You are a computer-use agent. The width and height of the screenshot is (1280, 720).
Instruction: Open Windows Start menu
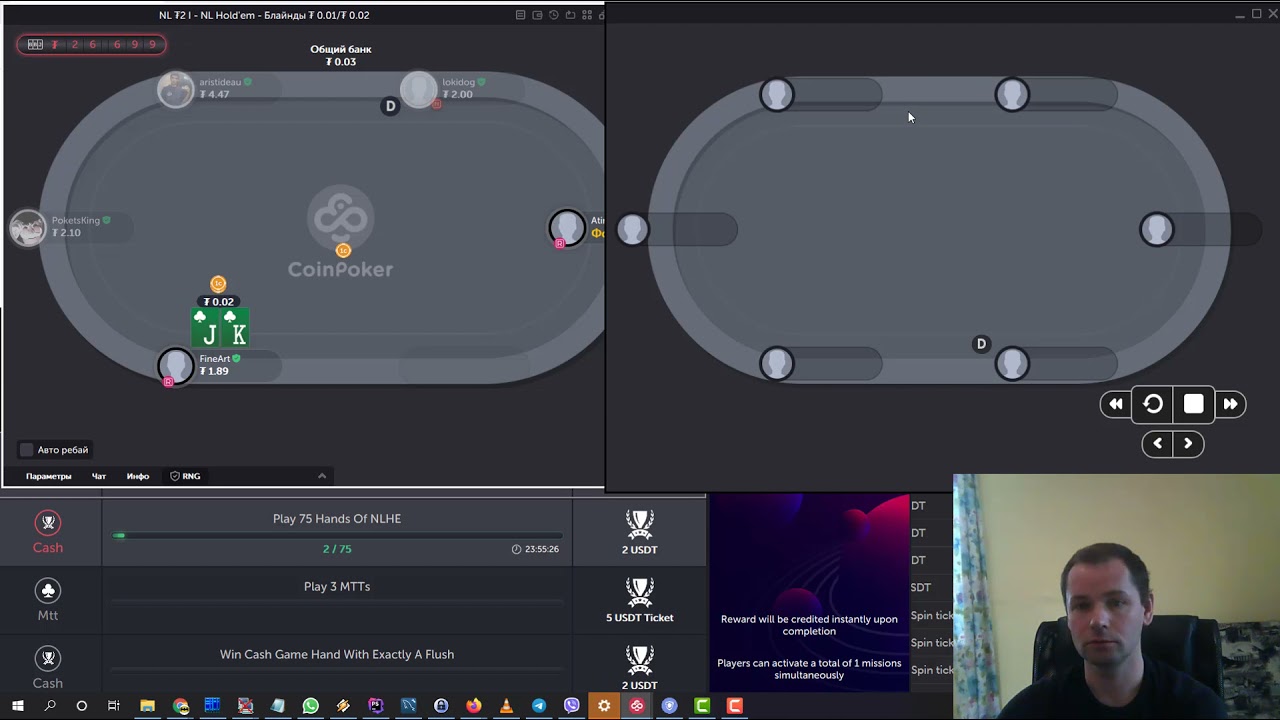point(17,706)
